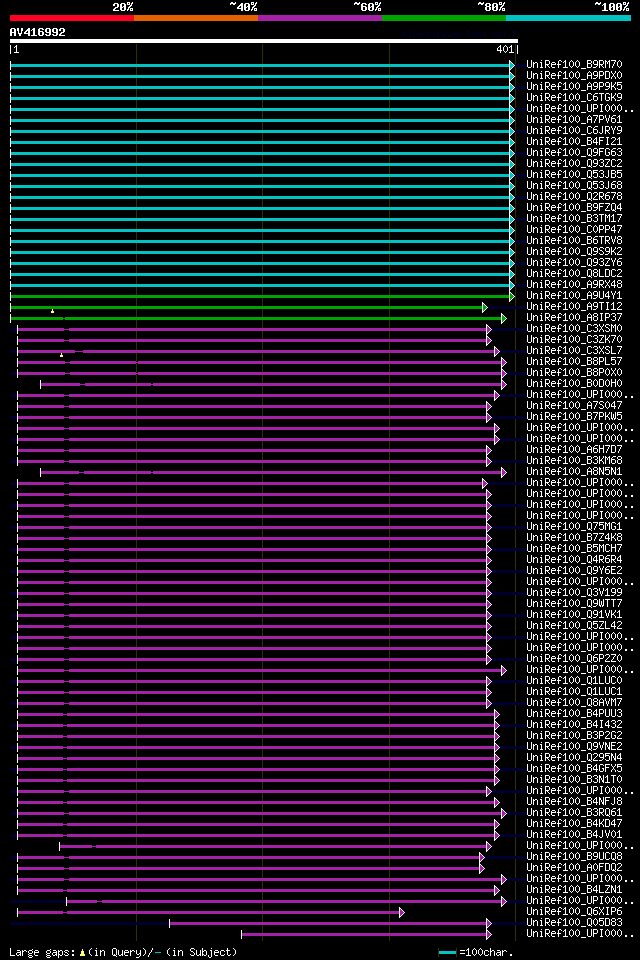Open hit UniRef100_B9RM70
Image resolution: width=640 pixels, height=960 pixels.
click(x=574, y=64)
